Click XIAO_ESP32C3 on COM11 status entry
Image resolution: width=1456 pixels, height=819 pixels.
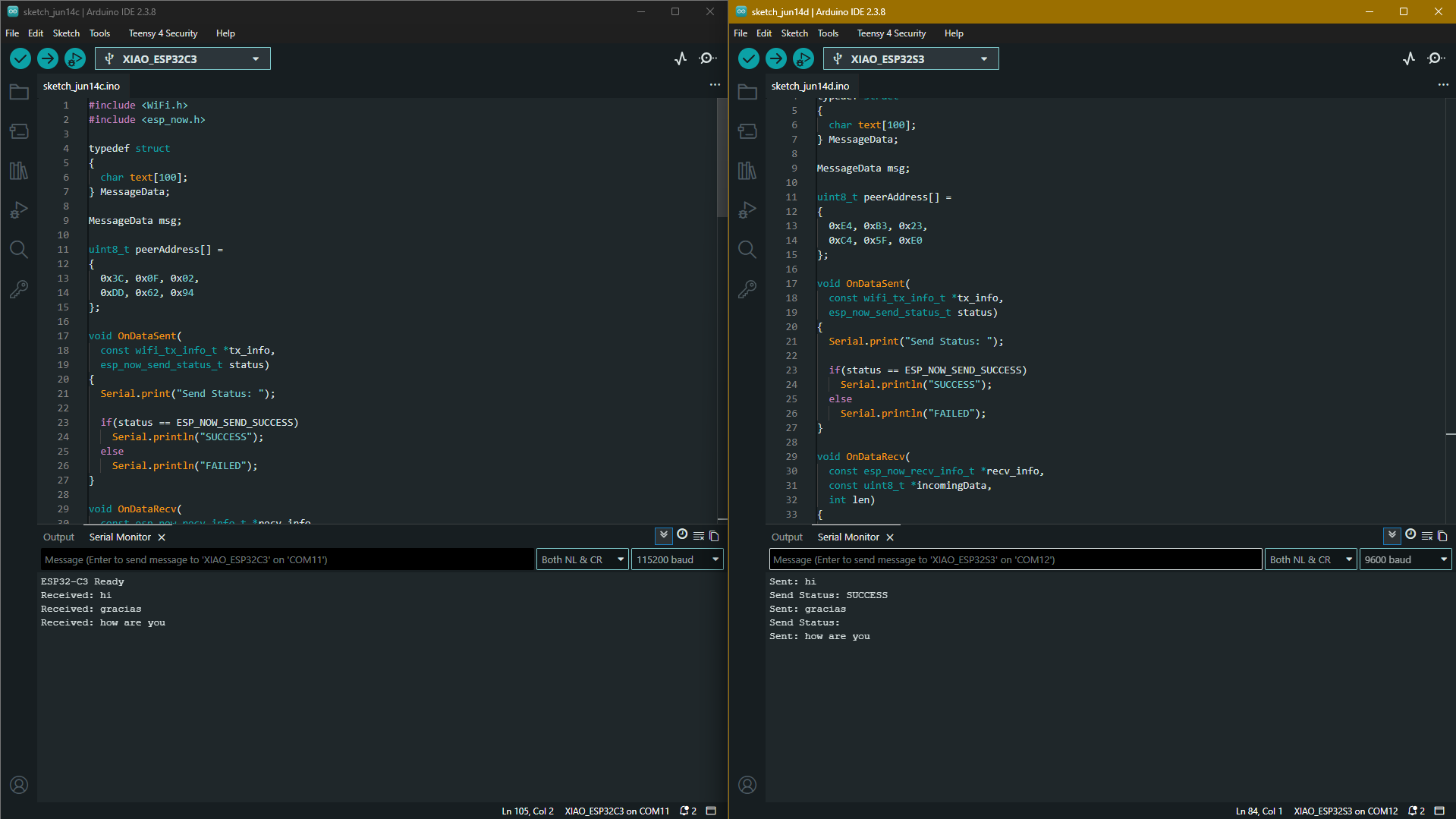tap(617, 811)
